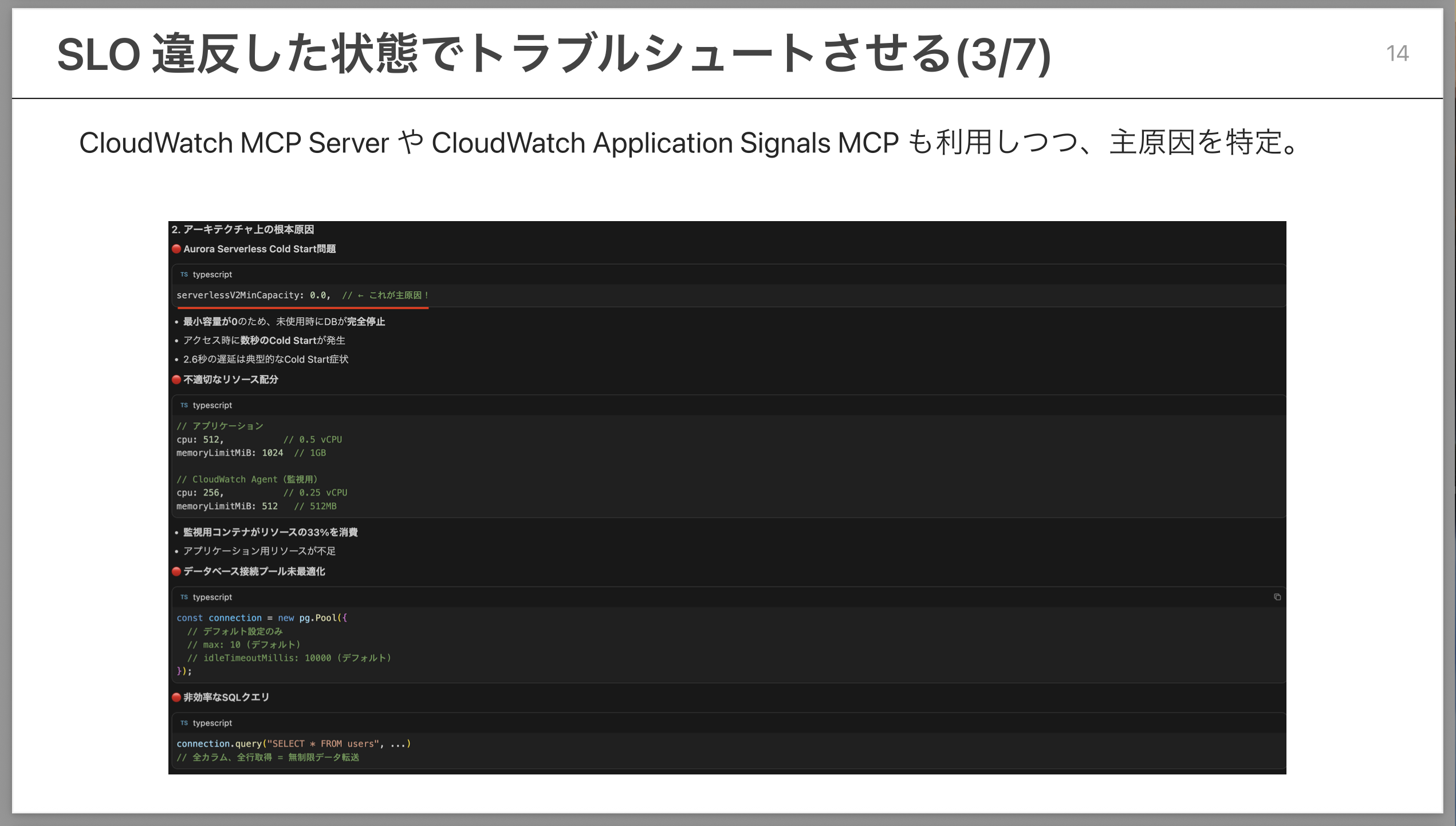Click the comment // デフォルト設定のみ

click(235, 631)
